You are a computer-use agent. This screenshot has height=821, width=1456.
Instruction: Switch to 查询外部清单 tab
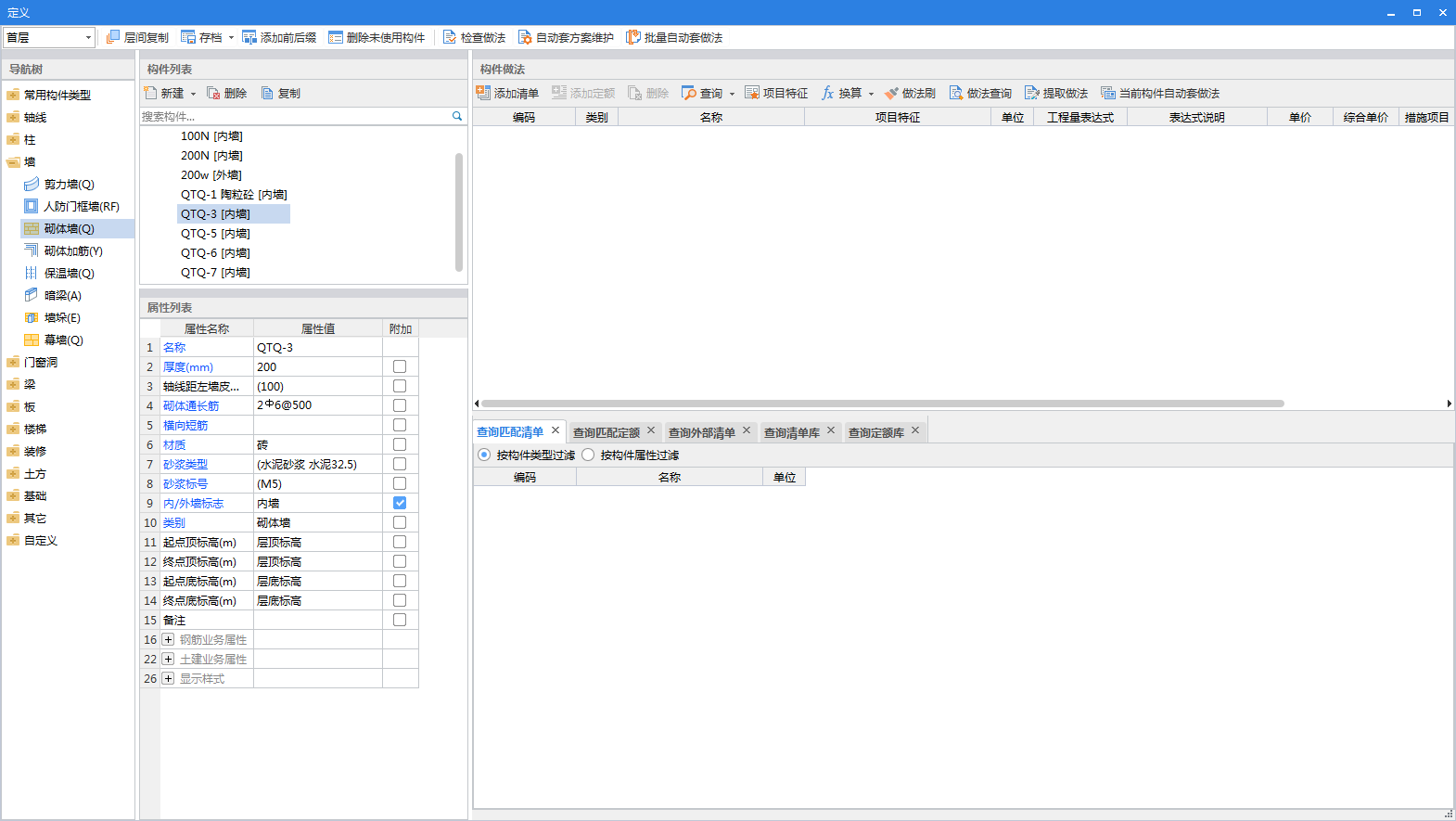702,432
